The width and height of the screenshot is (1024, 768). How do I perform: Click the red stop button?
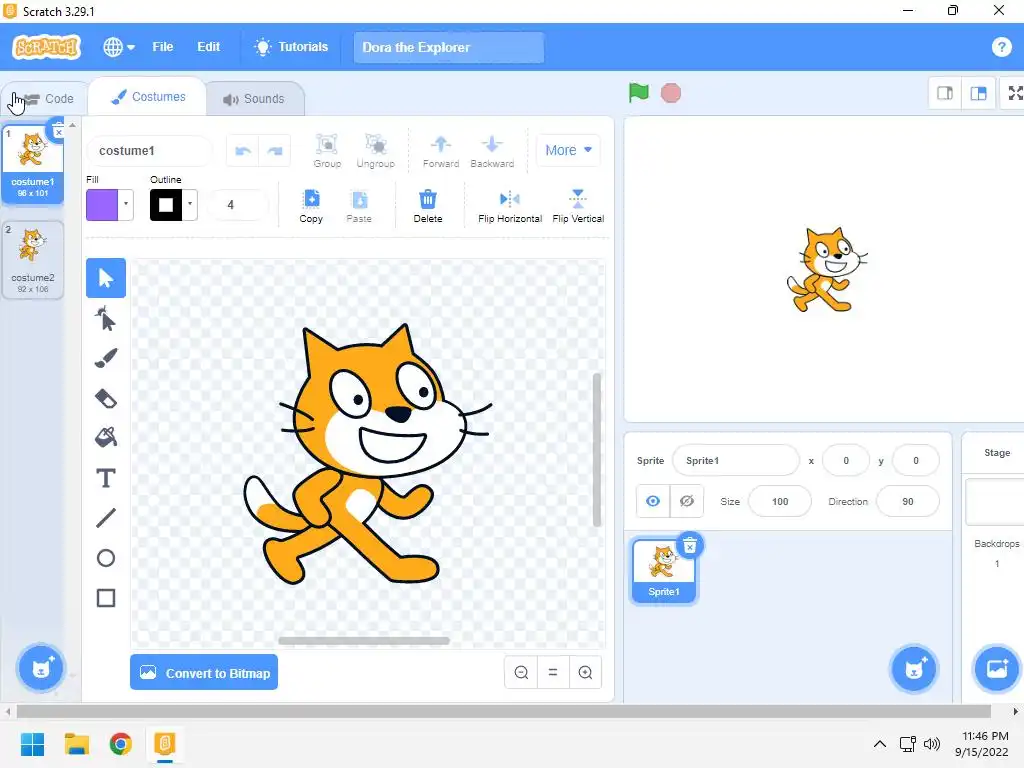coord(671,93)
